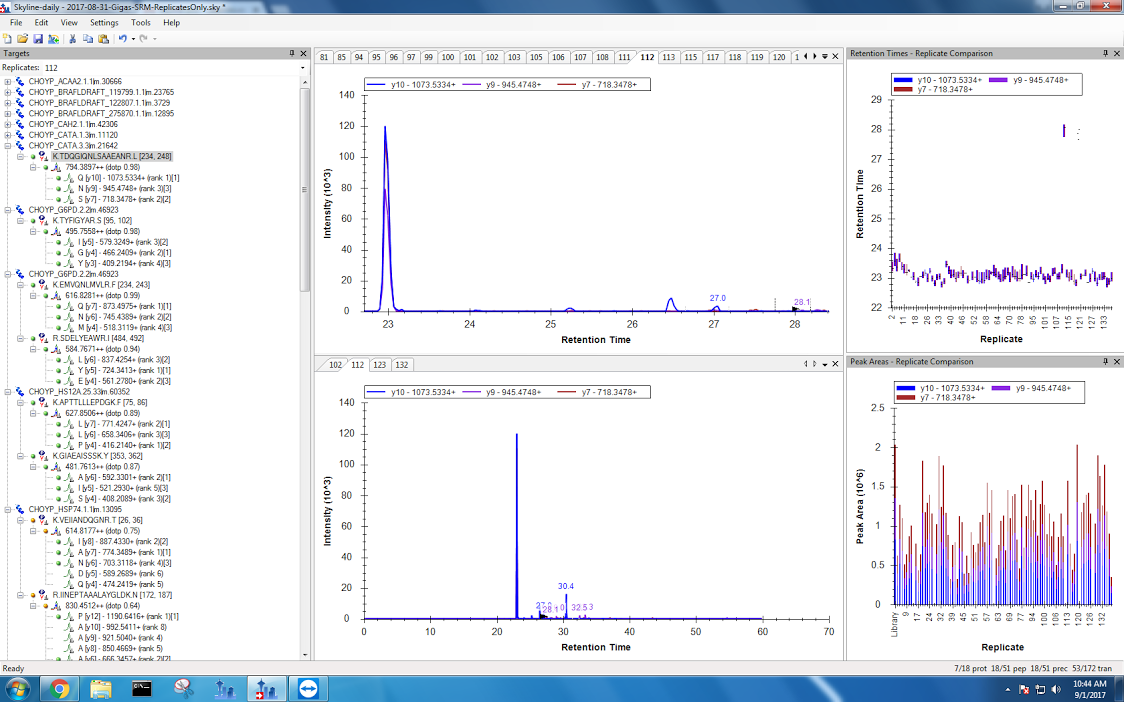Open the chromatogram tab list dropdown arrow
This screenshot has height=702, width=1124.
click(823, 57)
